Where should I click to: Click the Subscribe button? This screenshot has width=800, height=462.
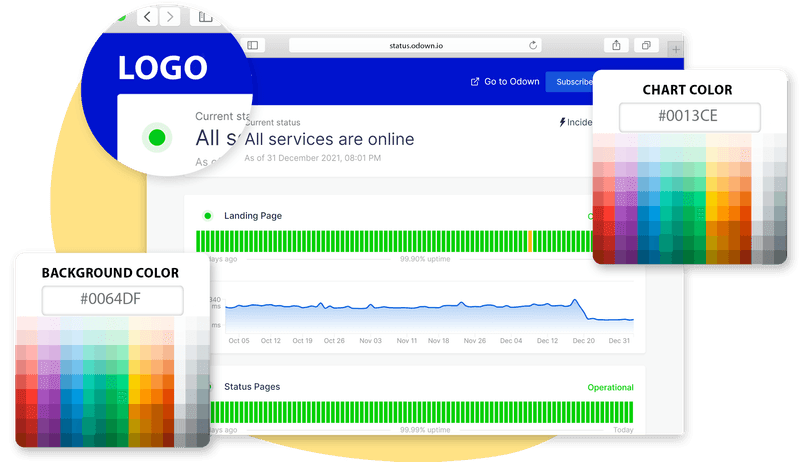[x=570, y=82]
